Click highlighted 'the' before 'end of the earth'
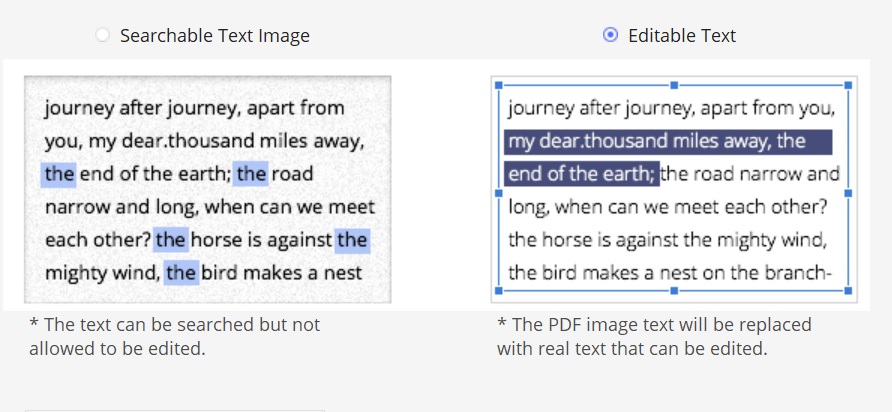Image resolution: width=892 pixels, height=412 pixels. click(59, 174)
